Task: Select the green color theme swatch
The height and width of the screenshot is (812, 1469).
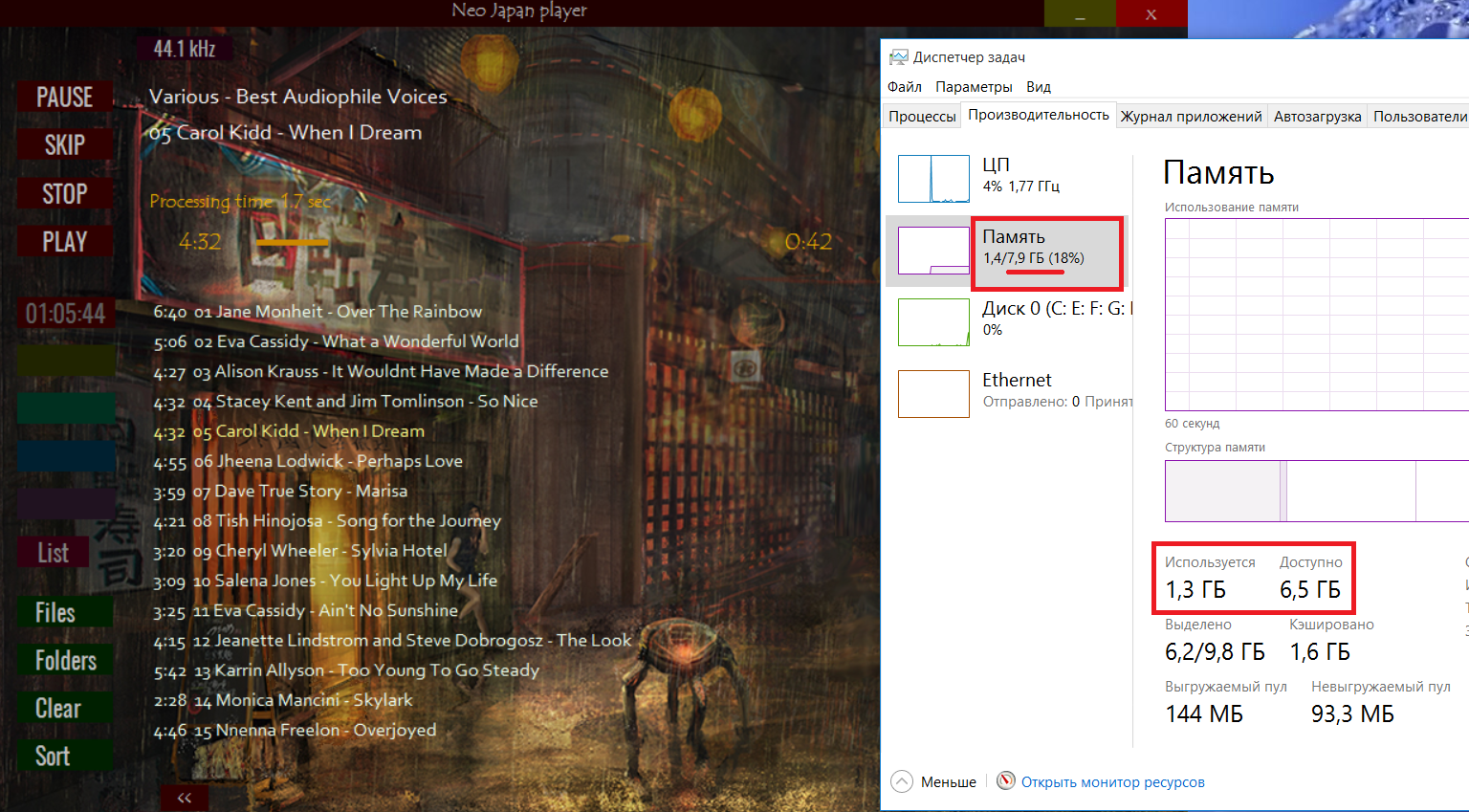Action: 66,408
